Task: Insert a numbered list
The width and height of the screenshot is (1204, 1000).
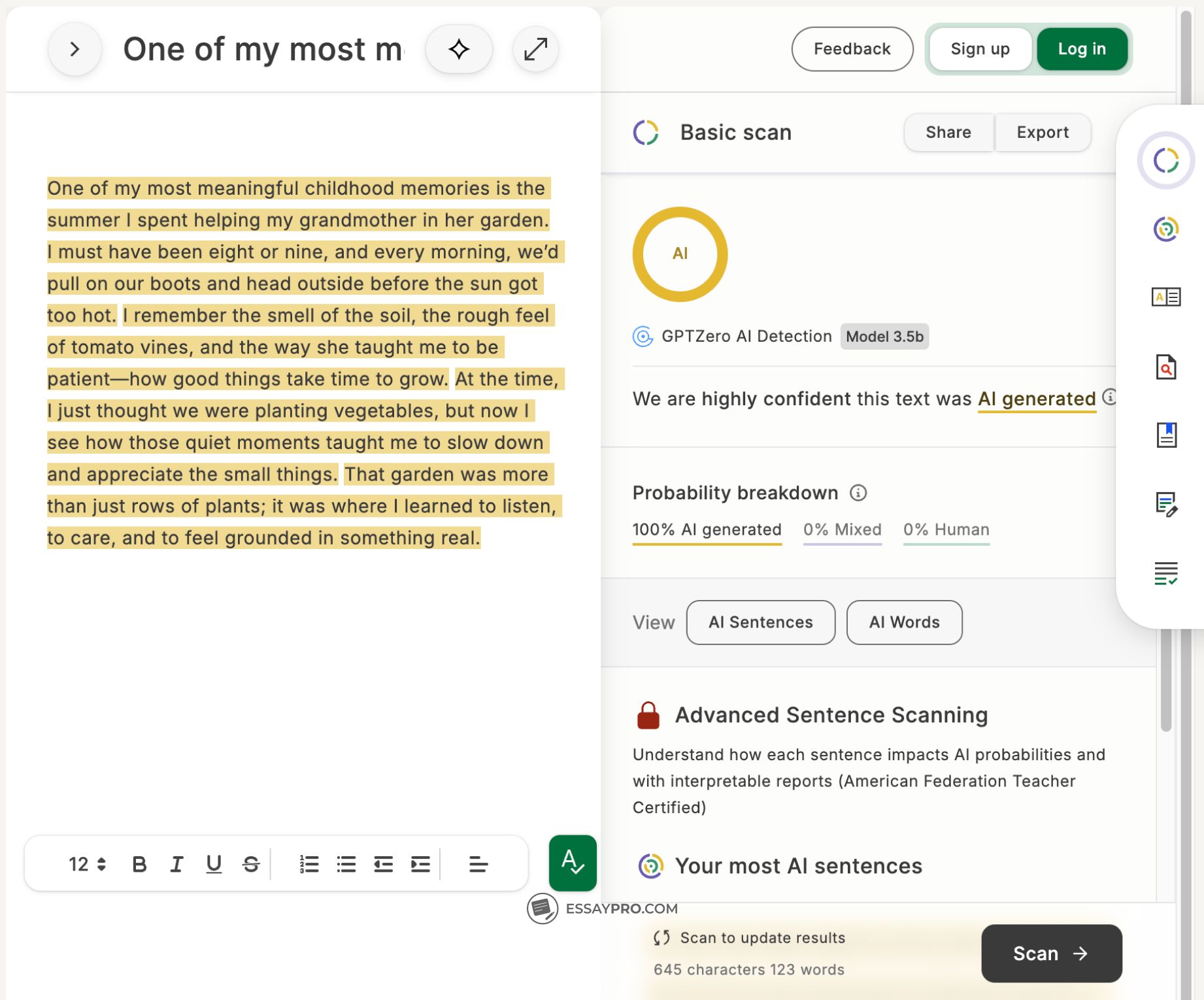Action: pos(309,864)
